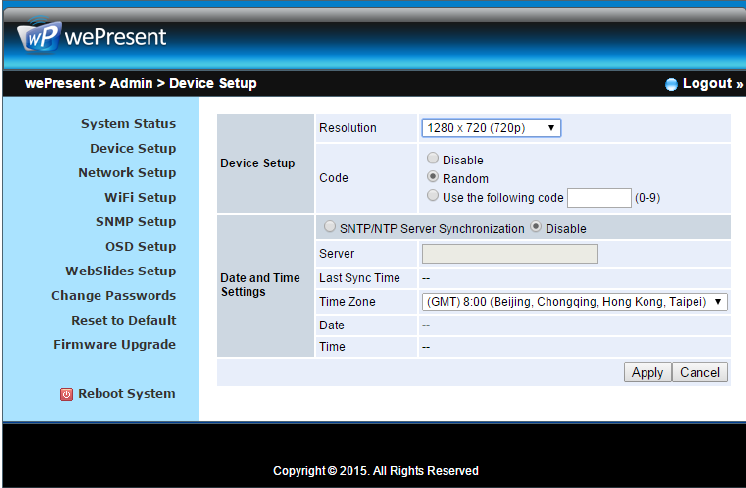This screenshot has height=488, width=746.
Task: Go to Device Setup in sidebar
Action: [x=133, y=148]
